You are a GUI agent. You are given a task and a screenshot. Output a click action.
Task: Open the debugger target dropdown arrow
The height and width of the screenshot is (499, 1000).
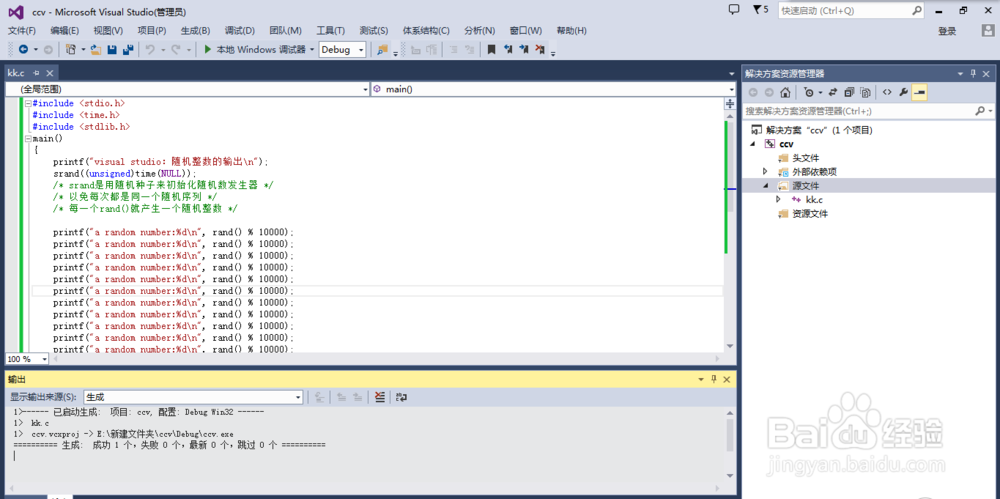[x=312, y=49]
